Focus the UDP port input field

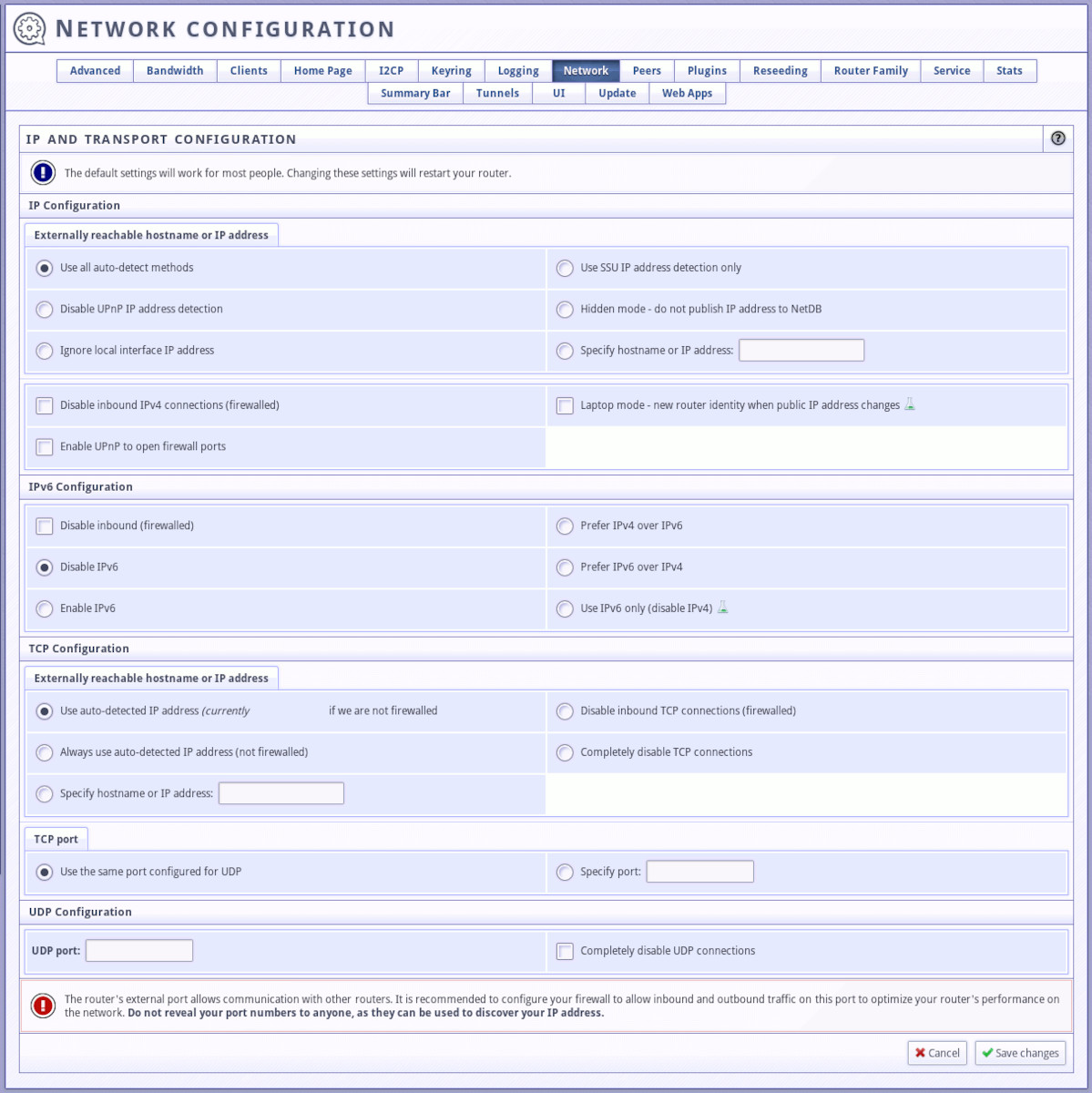139,951
